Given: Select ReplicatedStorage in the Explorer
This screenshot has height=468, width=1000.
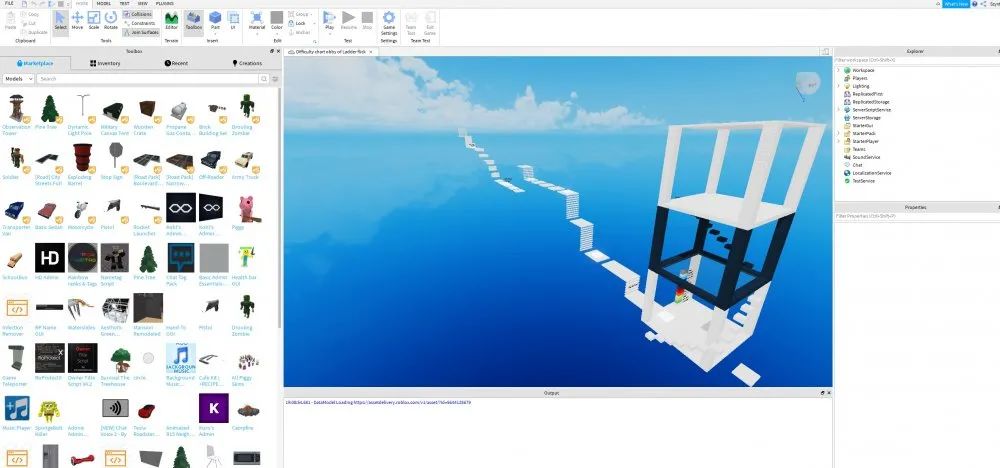Looking at the screenshot, I should (871, 102).
